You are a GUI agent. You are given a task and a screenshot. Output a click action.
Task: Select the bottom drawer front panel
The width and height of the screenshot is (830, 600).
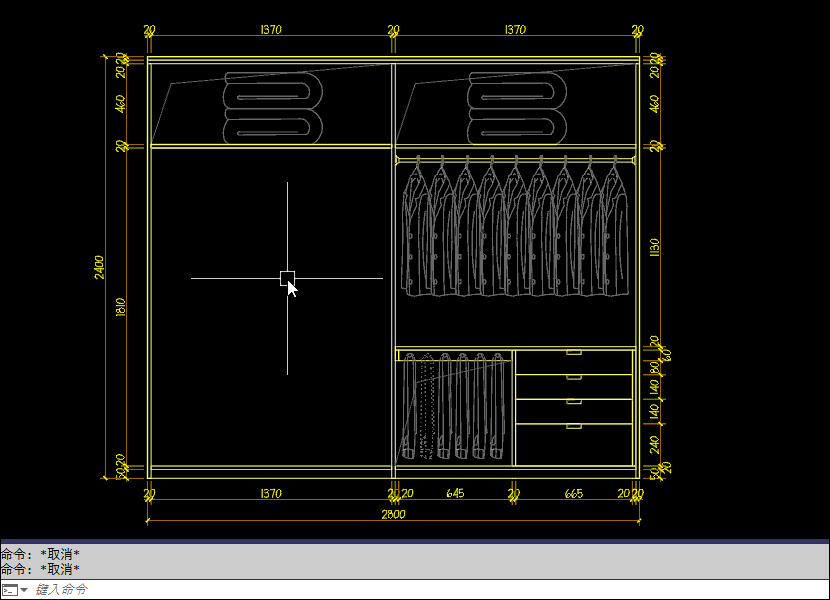574,445
